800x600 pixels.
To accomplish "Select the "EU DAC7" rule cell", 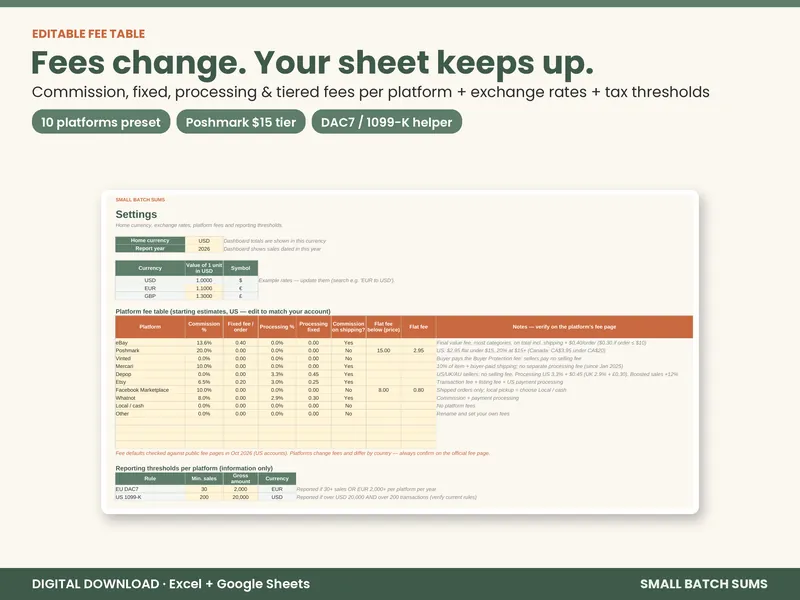I will [x=150, y=489].
